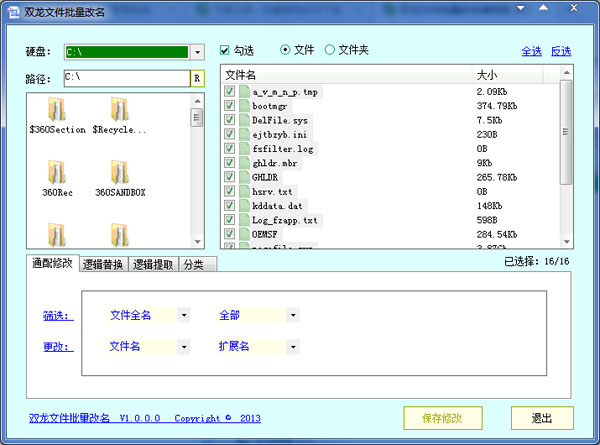Uncheck the kddata.dat checkbox
This screenshot has height=445, width=600.
pyautogui.click(x=229, y=205)
